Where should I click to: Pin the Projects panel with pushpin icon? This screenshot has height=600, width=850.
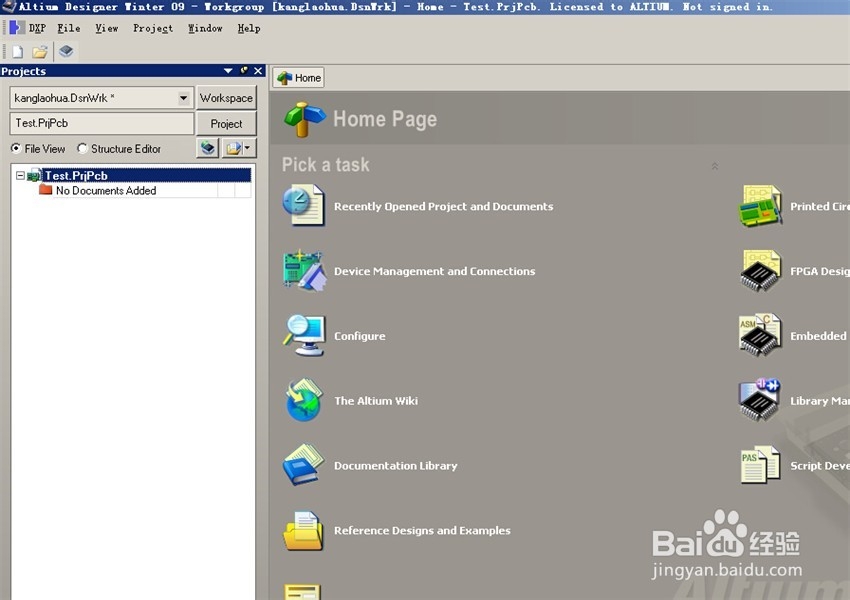pyautogui.click(x=244, y=70)
